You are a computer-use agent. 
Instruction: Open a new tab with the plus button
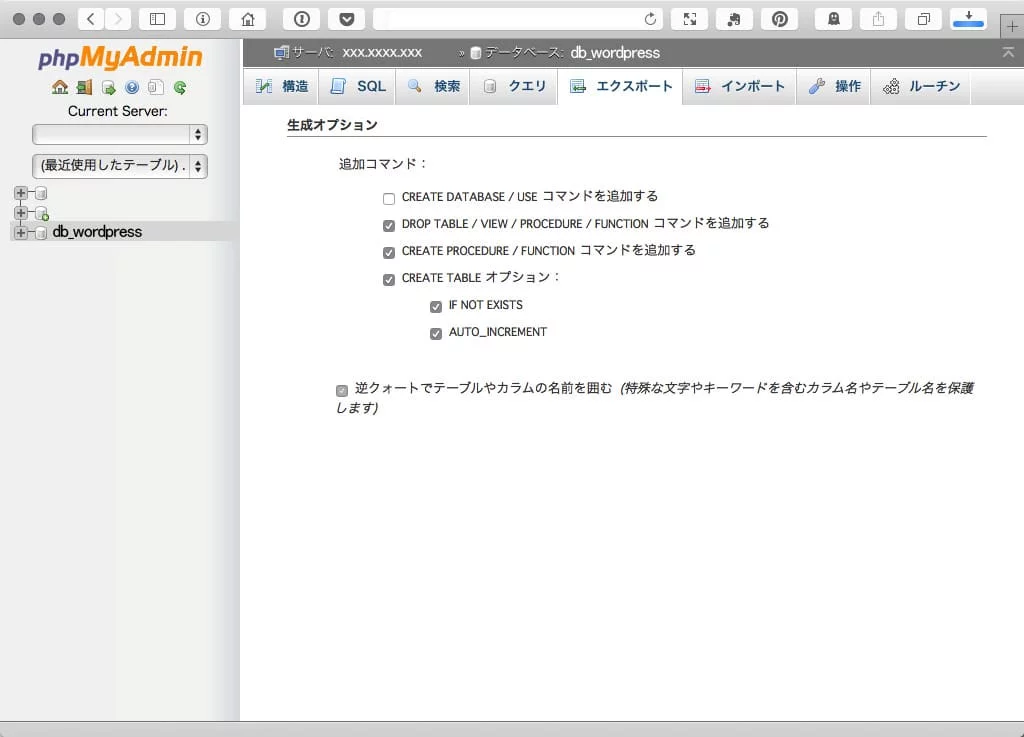click(1012, 26)
